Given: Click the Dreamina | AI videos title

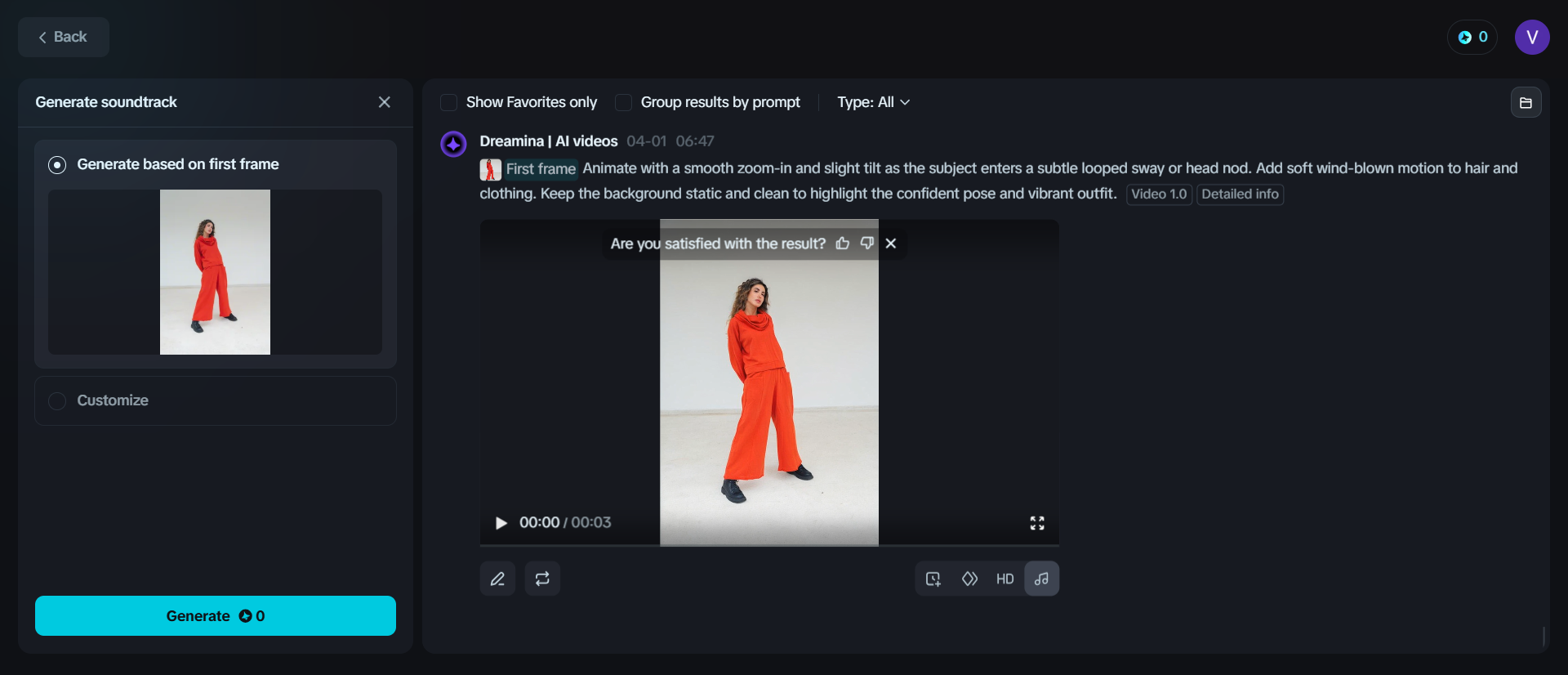Looking at the screenshot, I should 549,141.
